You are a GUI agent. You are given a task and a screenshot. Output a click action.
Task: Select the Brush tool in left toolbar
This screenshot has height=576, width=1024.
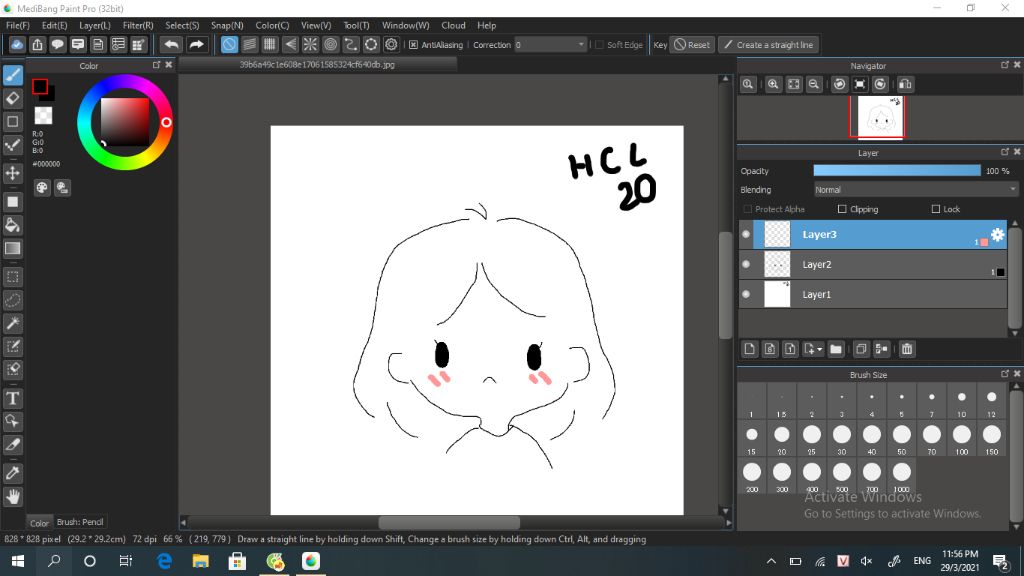pyautogui.click(x=12, y=75)
